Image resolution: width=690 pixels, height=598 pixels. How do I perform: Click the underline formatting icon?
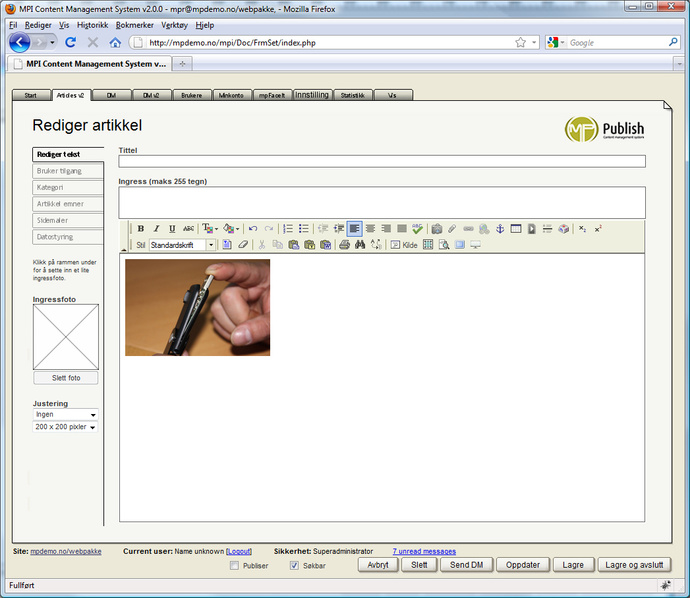point(172,229)
